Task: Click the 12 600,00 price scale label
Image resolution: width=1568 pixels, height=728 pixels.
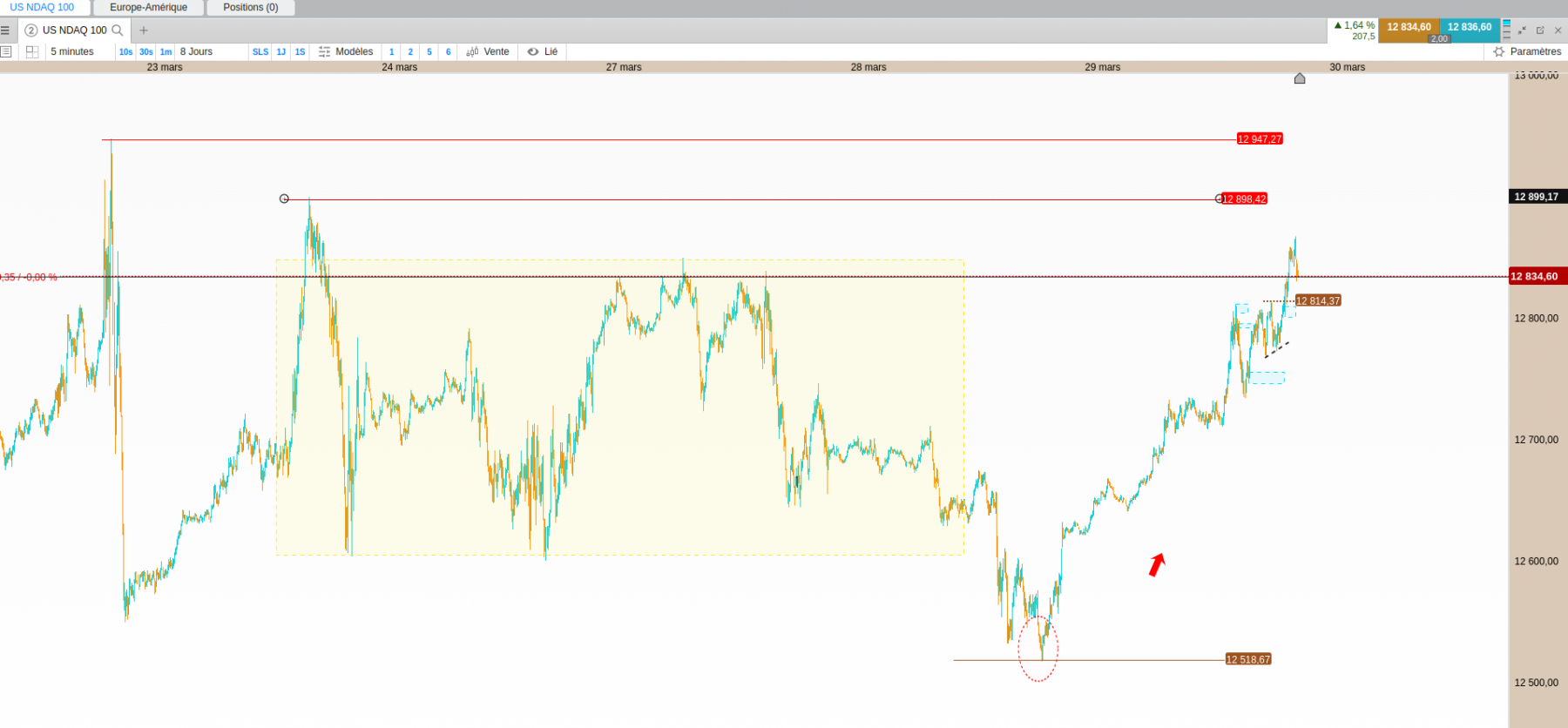Action: point(1537,562)
